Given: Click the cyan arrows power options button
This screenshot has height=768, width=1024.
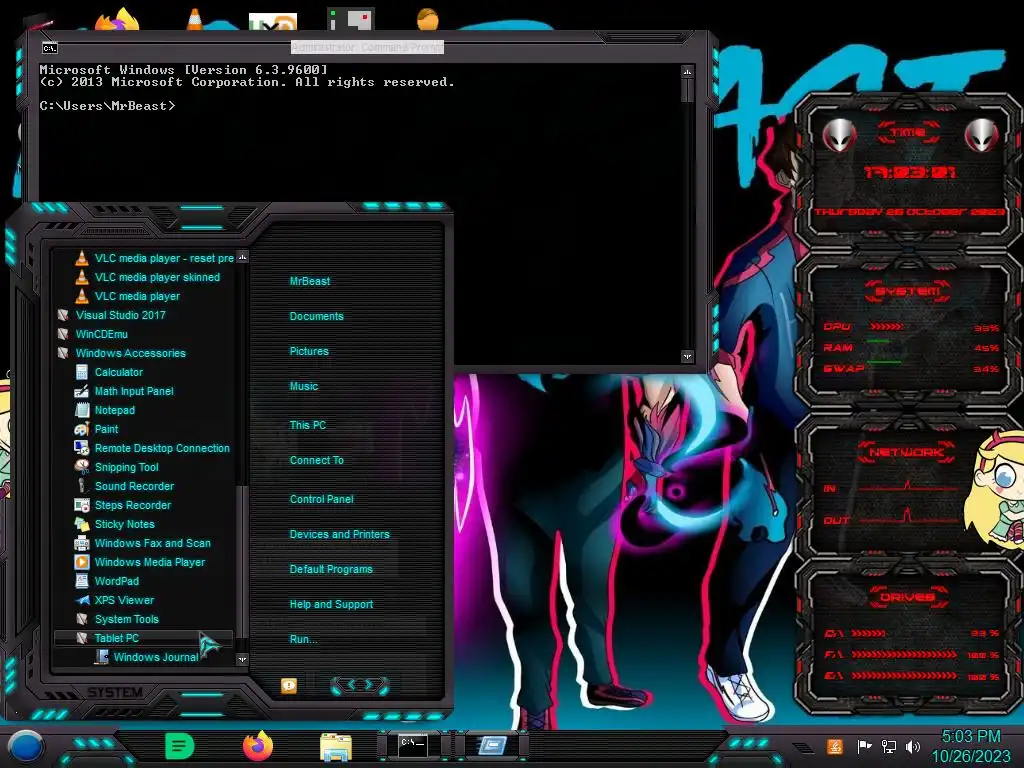Looking at the screenshot, I should (x=360, y=684).
